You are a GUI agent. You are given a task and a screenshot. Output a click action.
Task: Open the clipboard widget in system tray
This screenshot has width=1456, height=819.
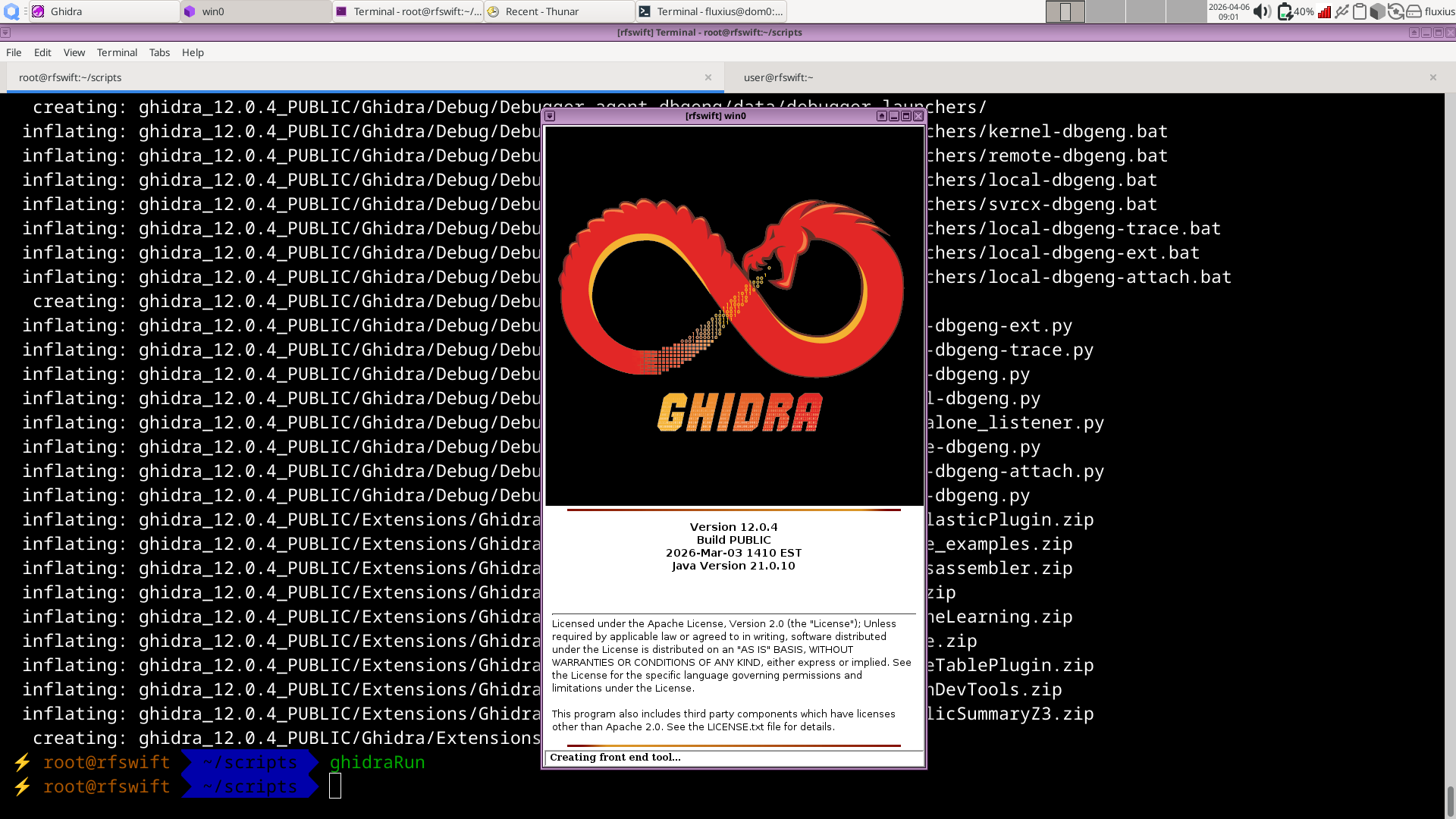click(x=1360, y=11)
